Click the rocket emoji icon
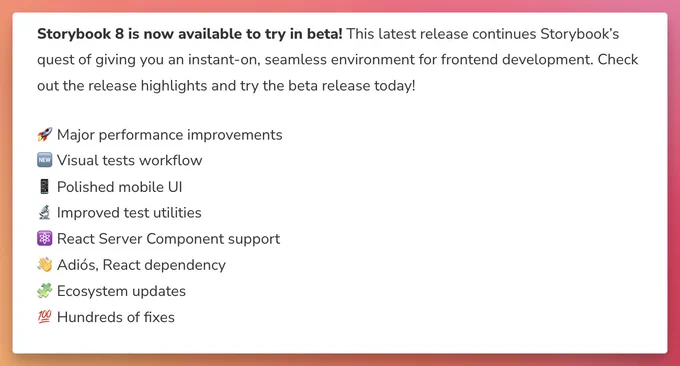Viewport: 680px width, 366px height. 44,134
